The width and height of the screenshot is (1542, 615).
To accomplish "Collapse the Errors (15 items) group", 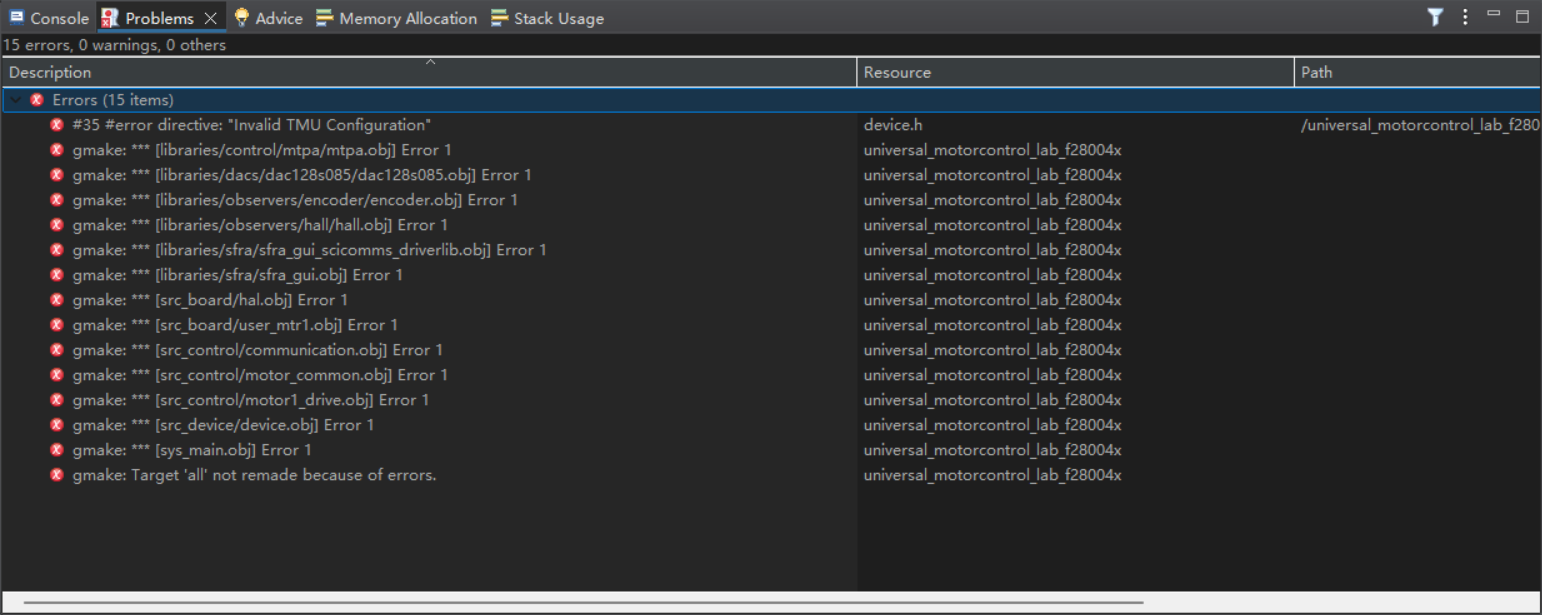I will point(16,100).
